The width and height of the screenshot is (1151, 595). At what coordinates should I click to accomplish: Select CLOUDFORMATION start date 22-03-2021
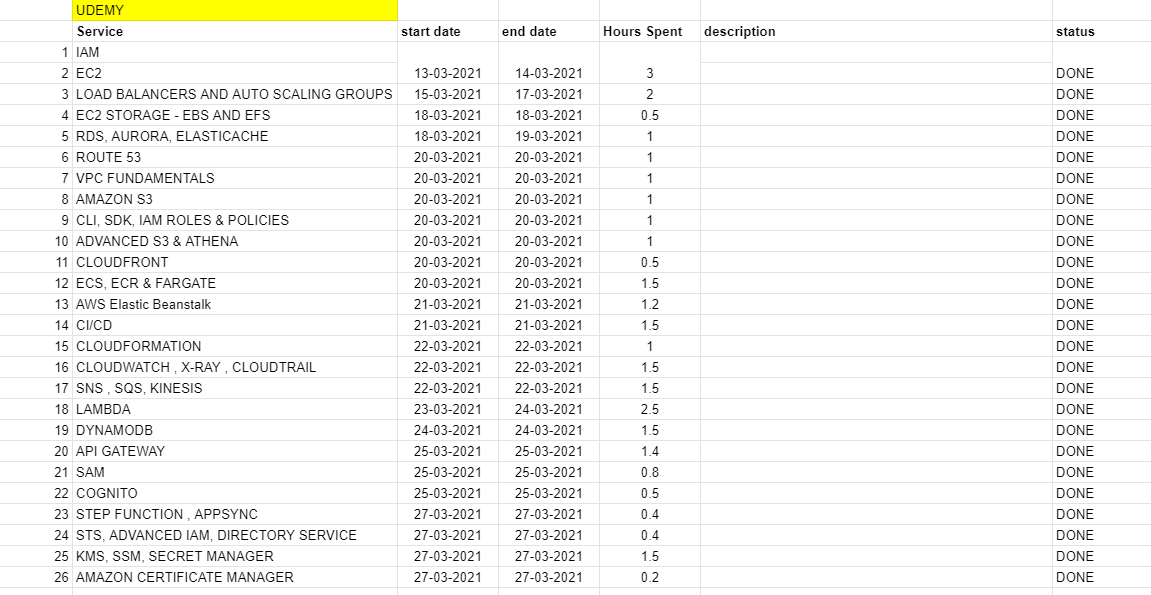coord(448,346)
